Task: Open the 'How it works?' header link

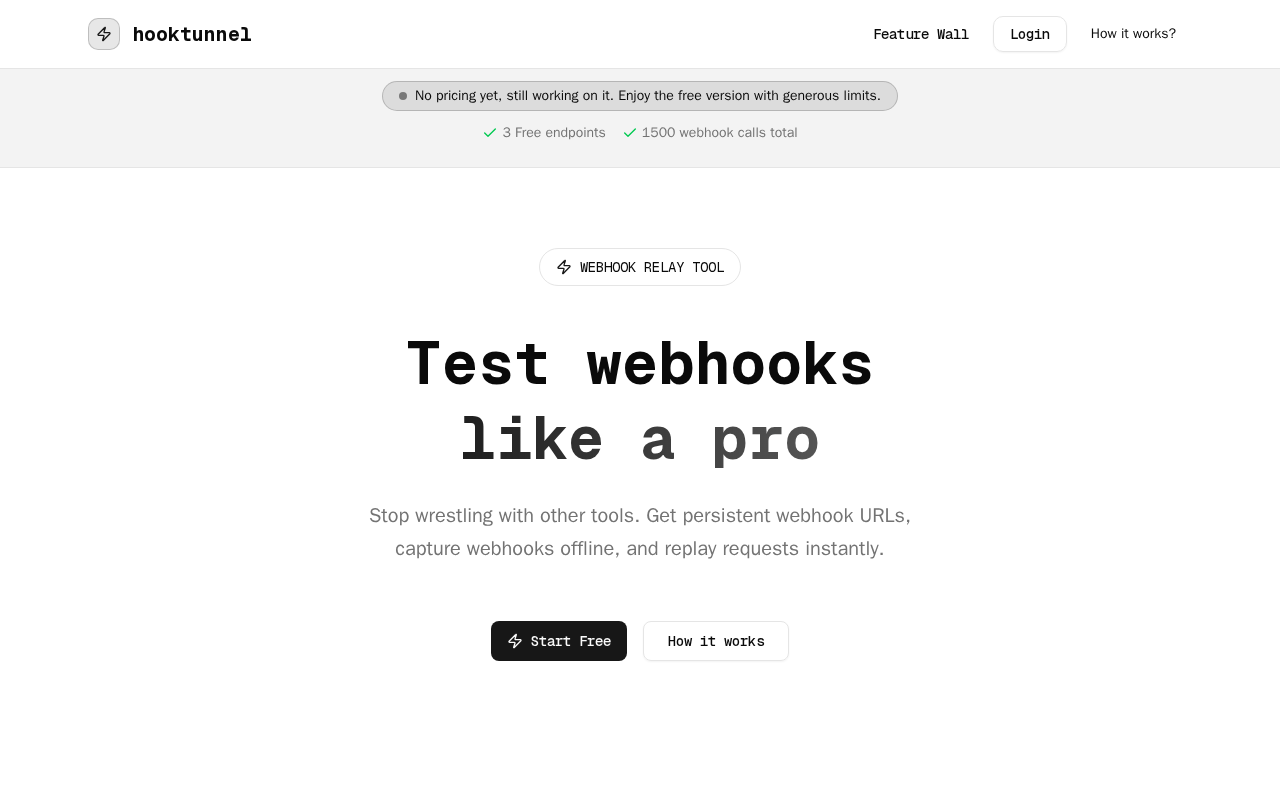Action: 1133,34
